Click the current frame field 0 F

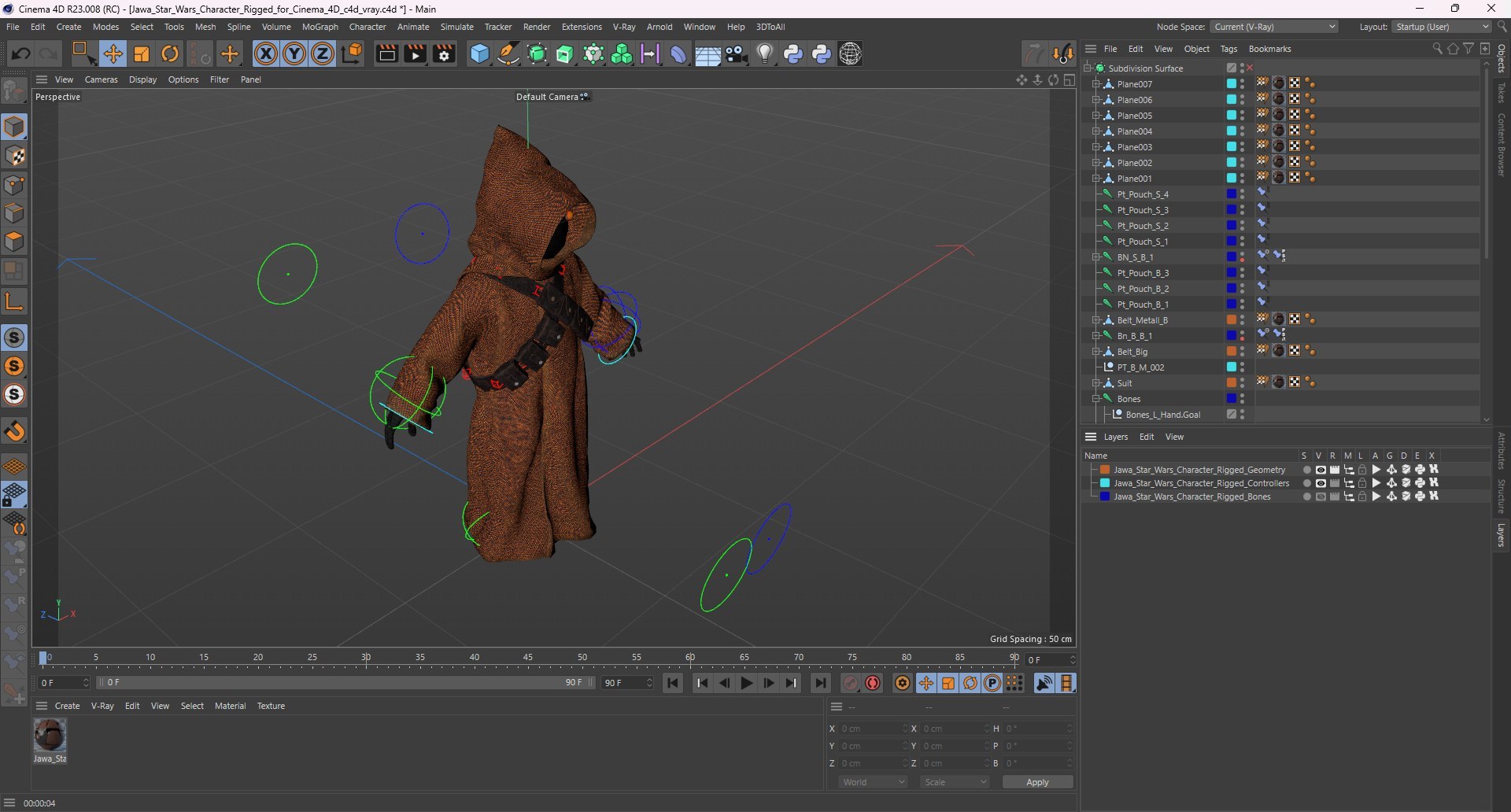tap(1051, 659)
